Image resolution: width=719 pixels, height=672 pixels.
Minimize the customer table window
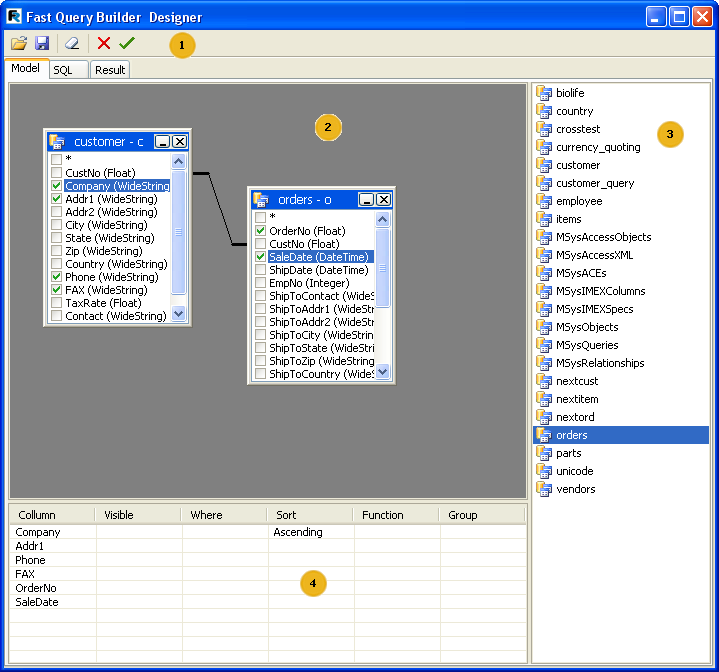click(163, 142)
